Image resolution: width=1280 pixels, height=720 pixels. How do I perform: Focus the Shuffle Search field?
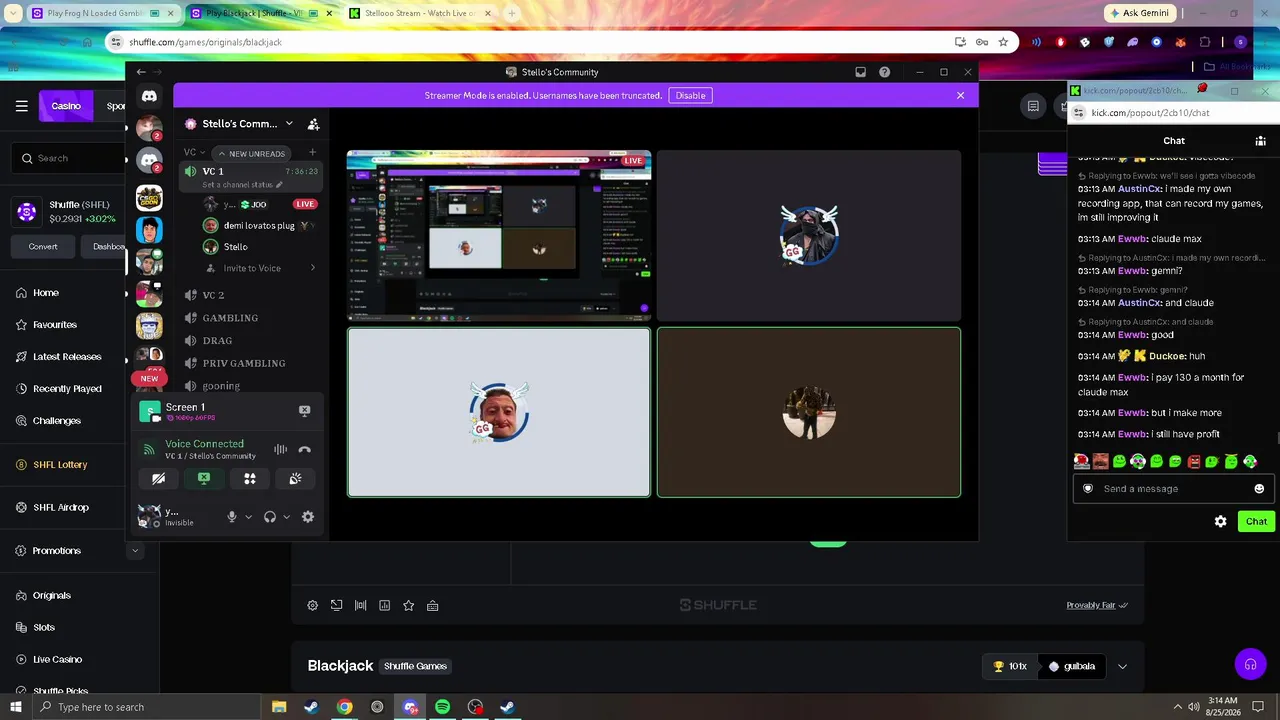coord(68,158)
